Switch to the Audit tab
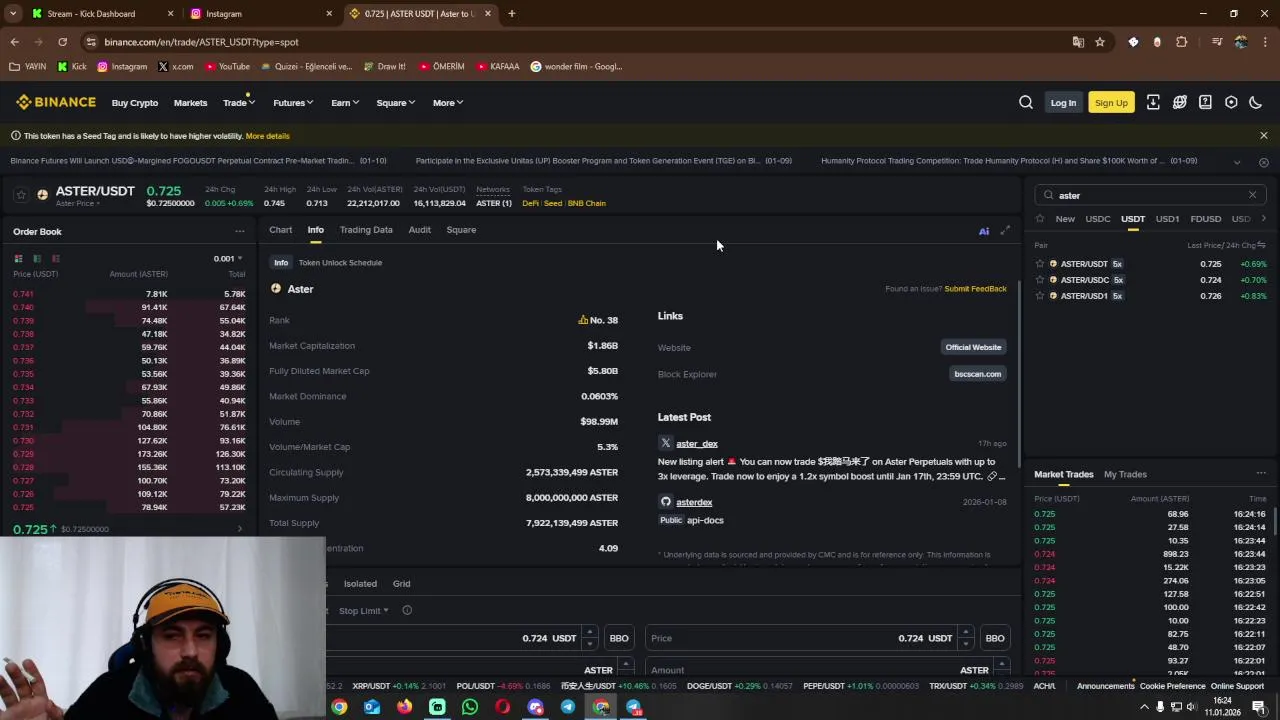Screen dimensions: 1280x720 click(419, 230)
